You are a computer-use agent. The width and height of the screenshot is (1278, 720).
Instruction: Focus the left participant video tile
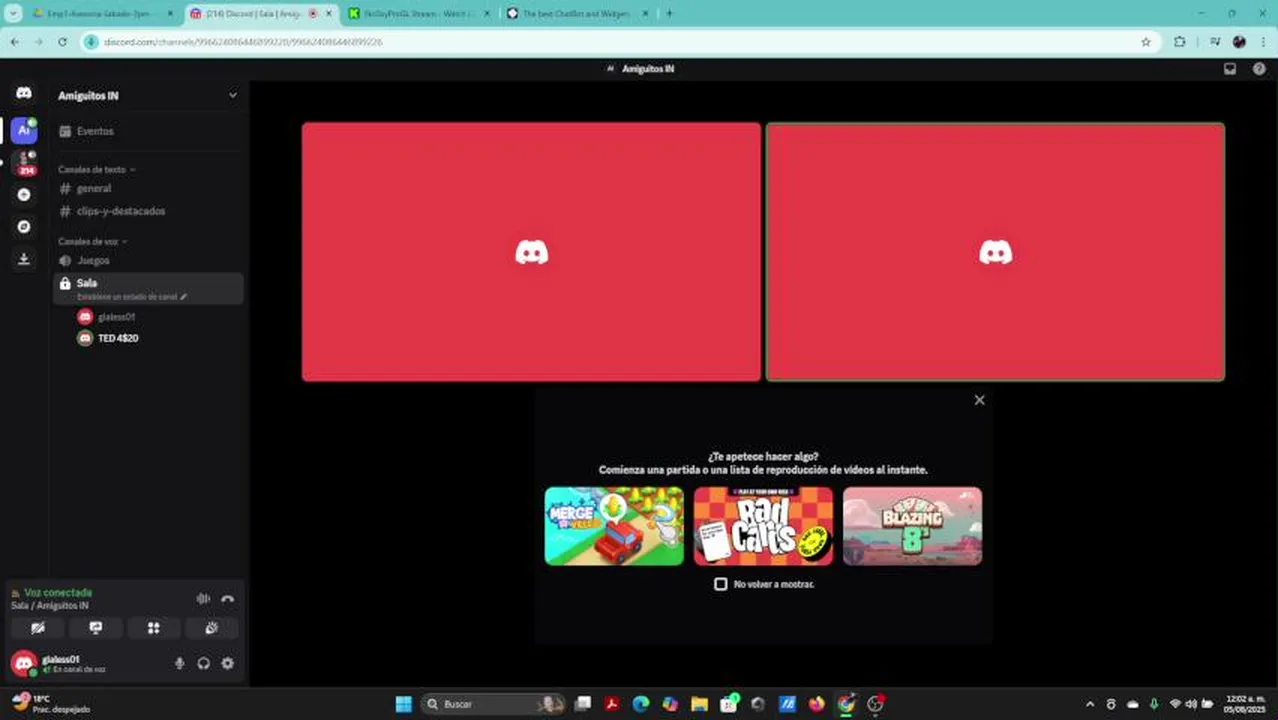531,252
